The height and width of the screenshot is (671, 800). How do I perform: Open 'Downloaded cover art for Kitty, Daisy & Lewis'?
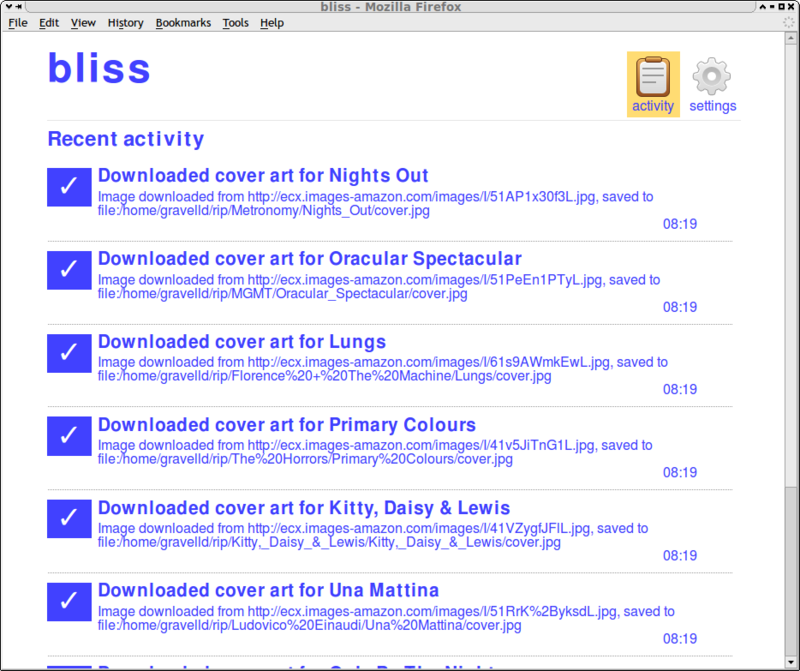[304, 508]
